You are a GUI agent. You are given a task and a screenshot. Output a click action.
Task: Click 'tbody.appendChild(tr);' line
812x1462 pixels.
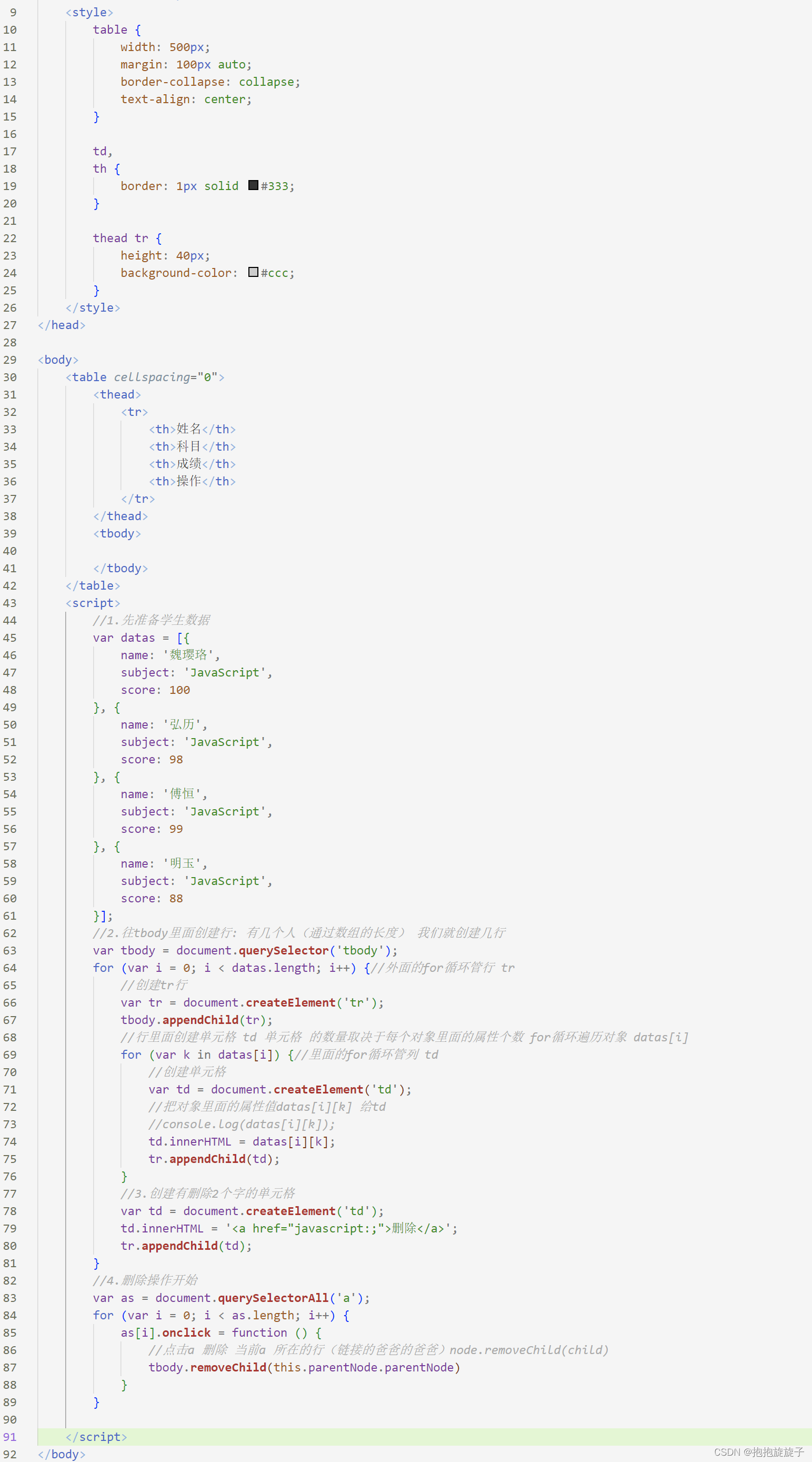[x=196, y=1020]
